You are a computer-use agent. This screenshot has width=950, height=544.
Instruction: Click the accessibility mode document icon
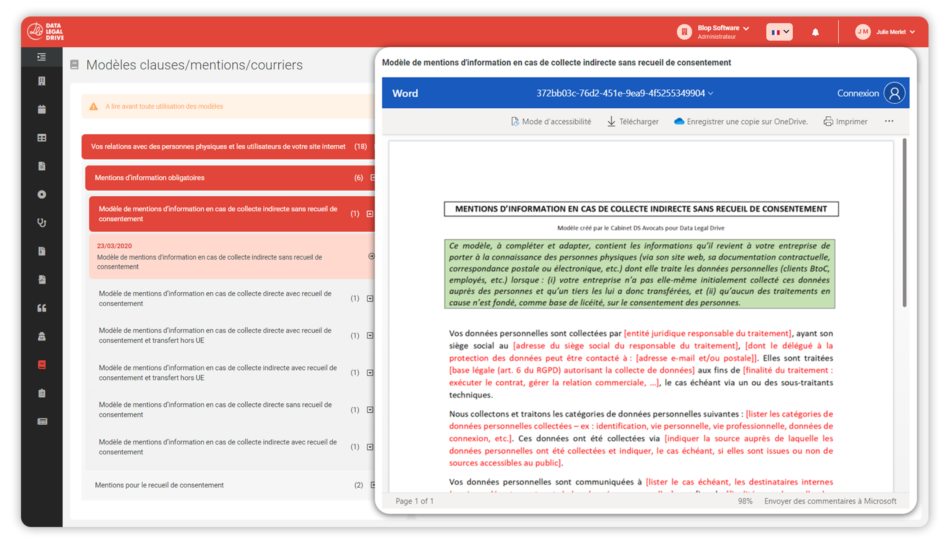tap(514, 122)
